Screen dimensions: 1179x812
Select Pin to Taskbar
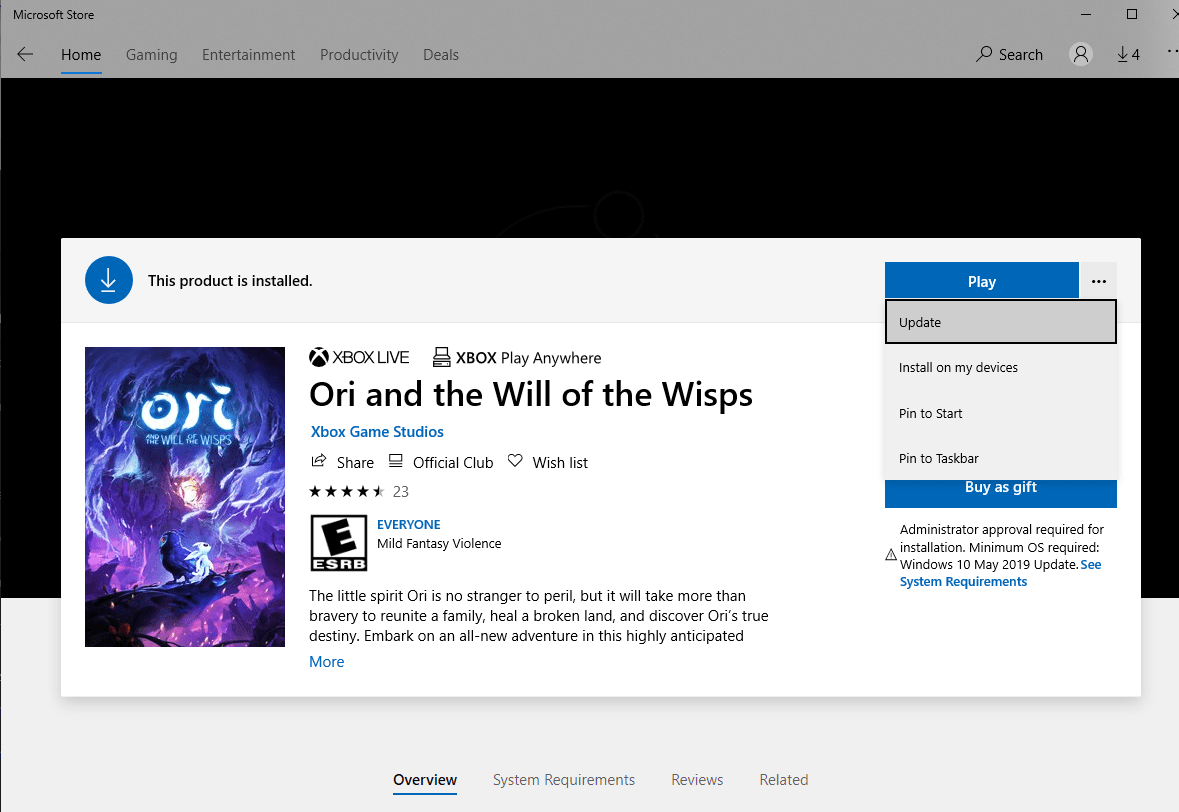click(1001, 458)
